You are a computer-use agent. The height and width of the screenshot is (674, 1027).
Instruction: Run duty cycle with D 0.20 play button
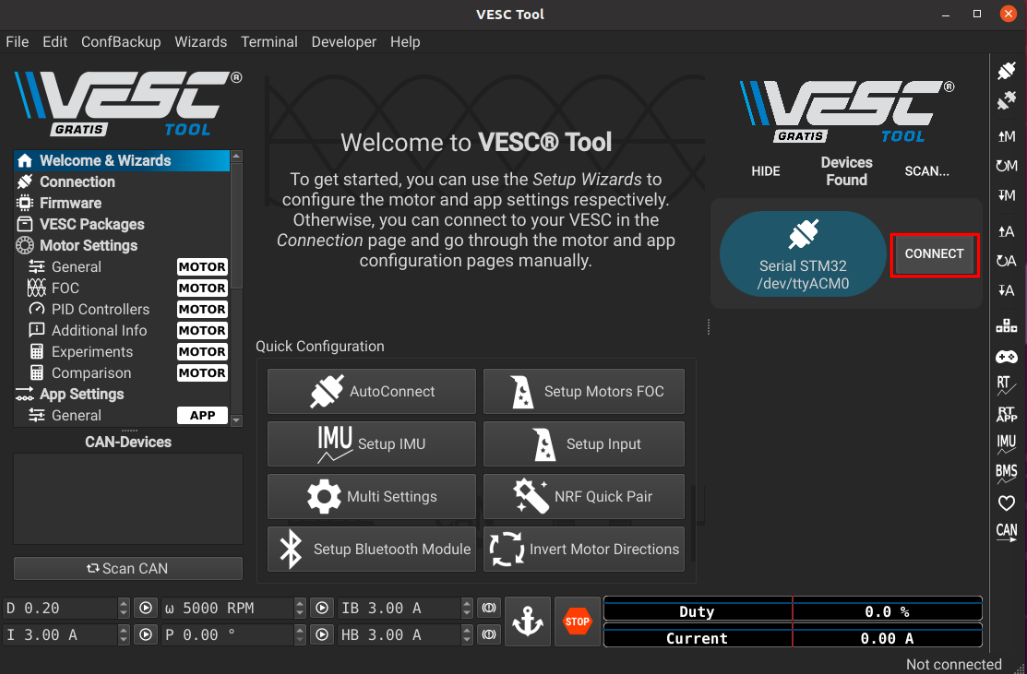(145, 608)
